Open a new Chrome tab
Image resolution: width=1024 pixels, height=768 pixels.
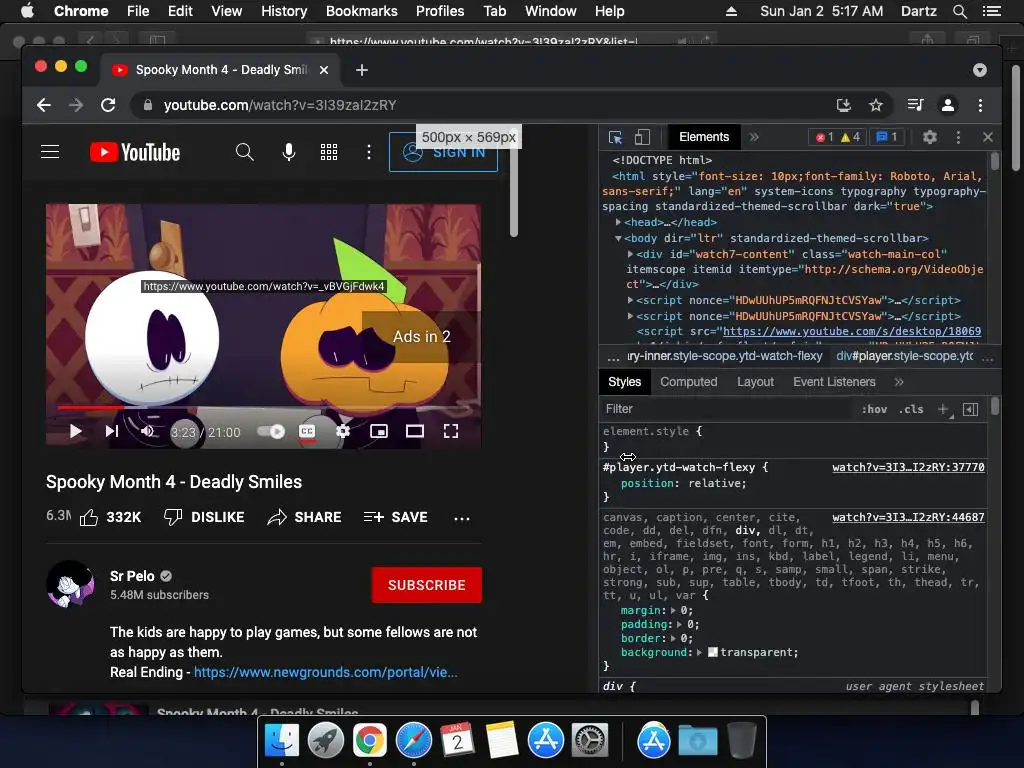(x=362, y=70)
